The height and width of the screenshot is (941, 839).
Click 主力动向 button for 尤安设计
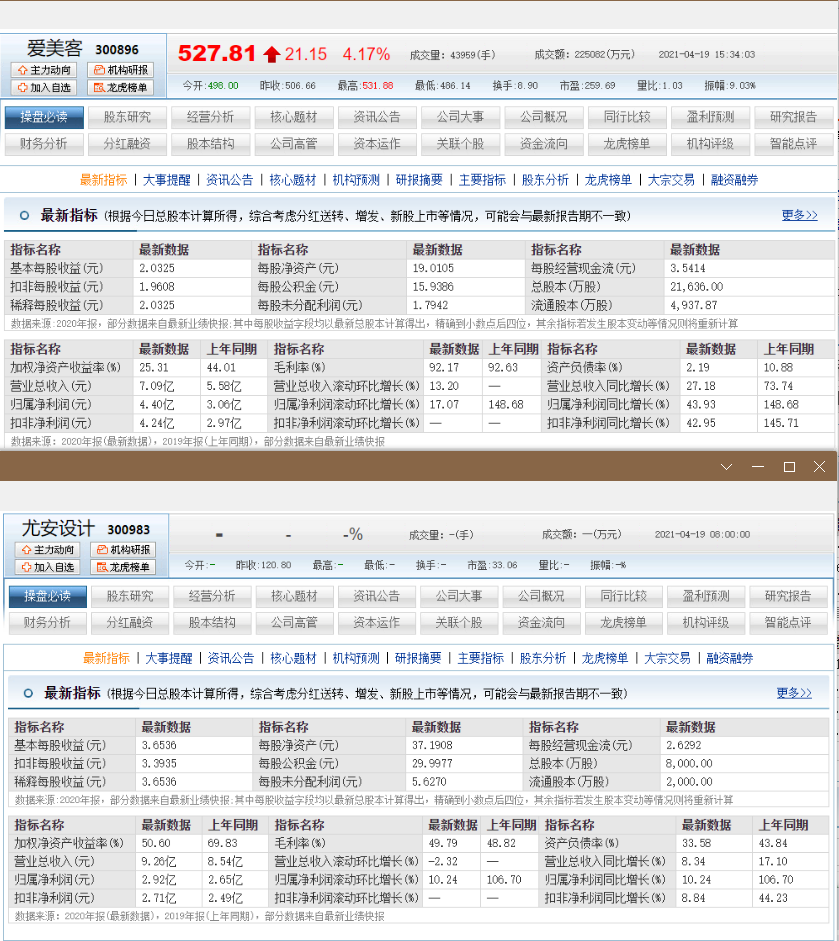coord(47,550)
